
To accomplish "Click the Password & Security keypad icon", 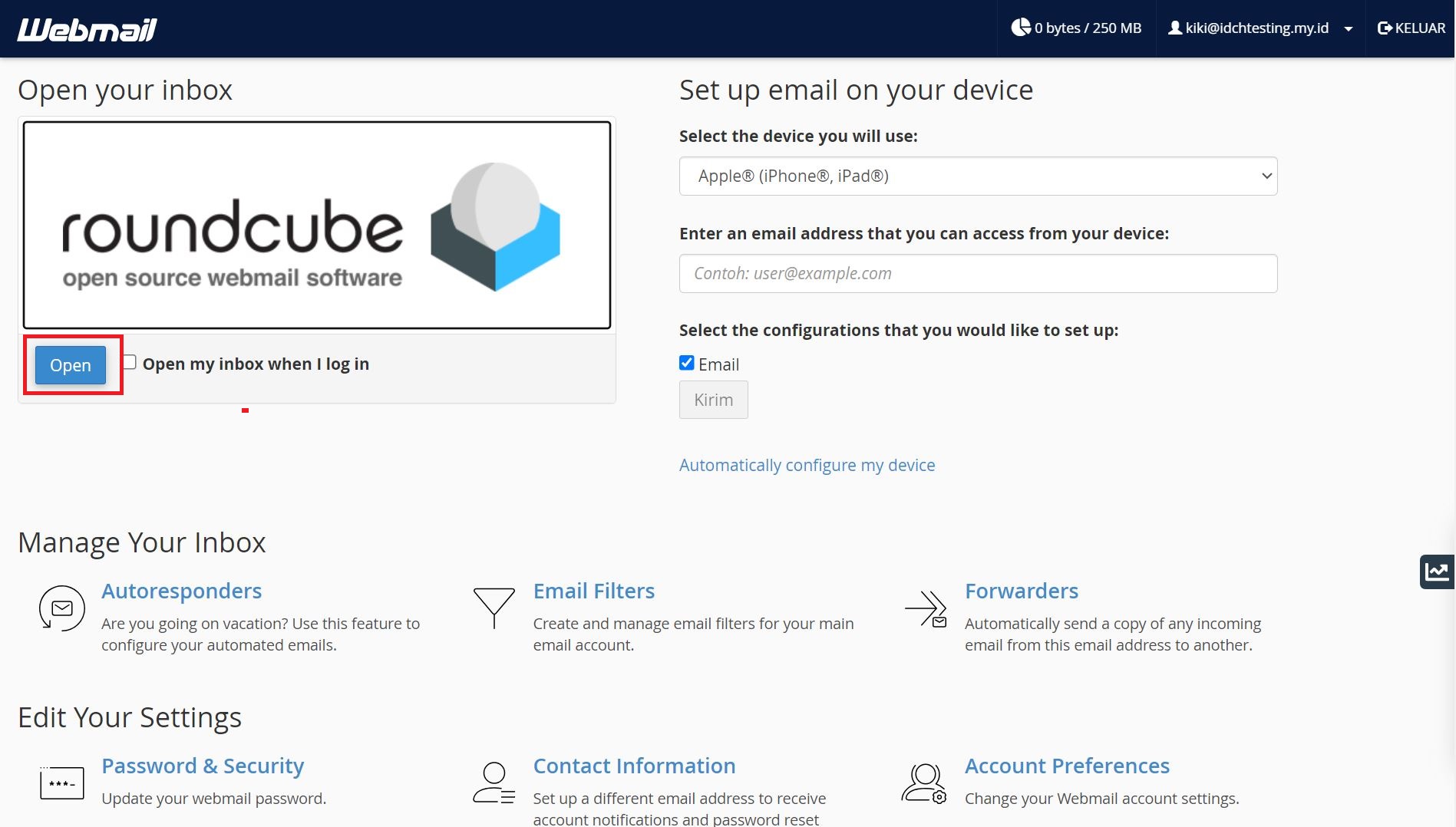I will pyautogui.click(x=61, y=783).
